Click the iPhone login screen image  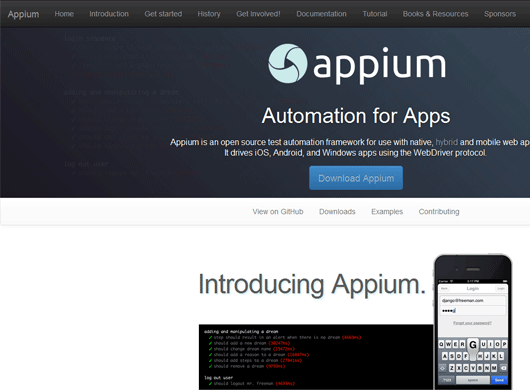click(x=473, y=322)
